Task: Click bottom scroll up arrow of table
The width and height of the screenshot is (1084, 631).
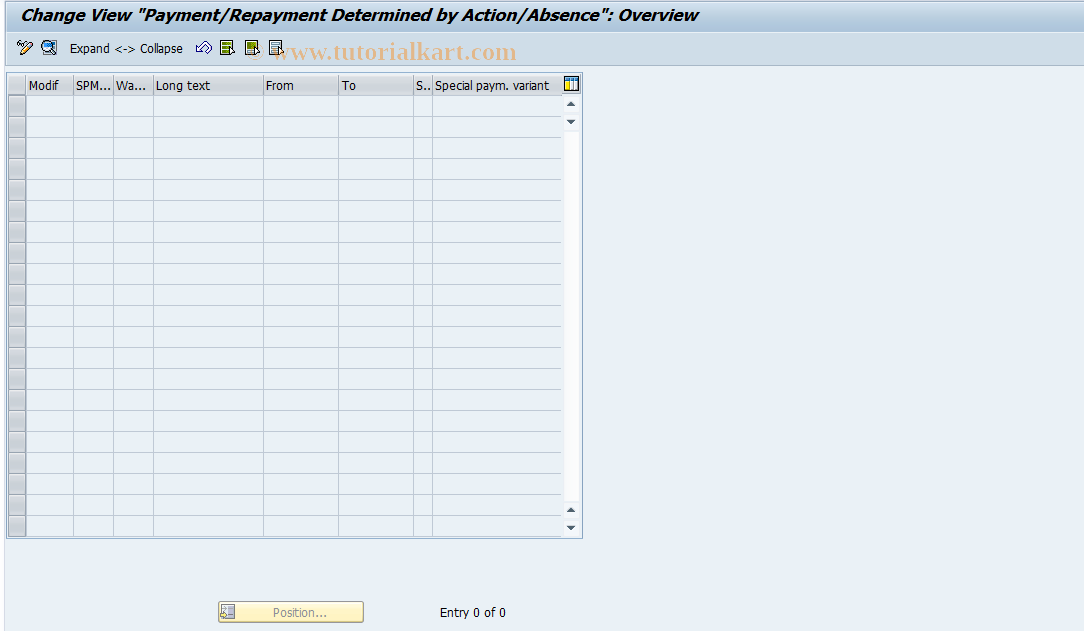Action: [571, 510]
